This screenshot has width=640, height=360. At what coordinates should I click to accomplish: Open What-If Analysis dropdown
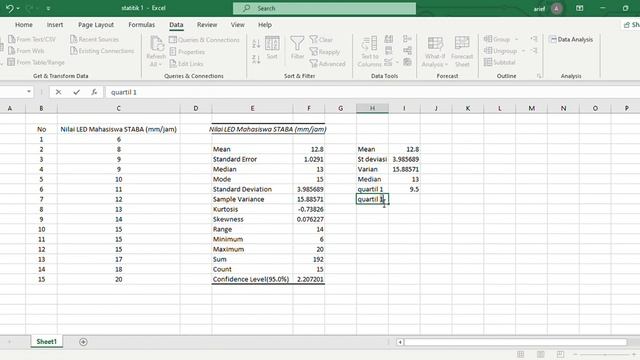(435, 51)
